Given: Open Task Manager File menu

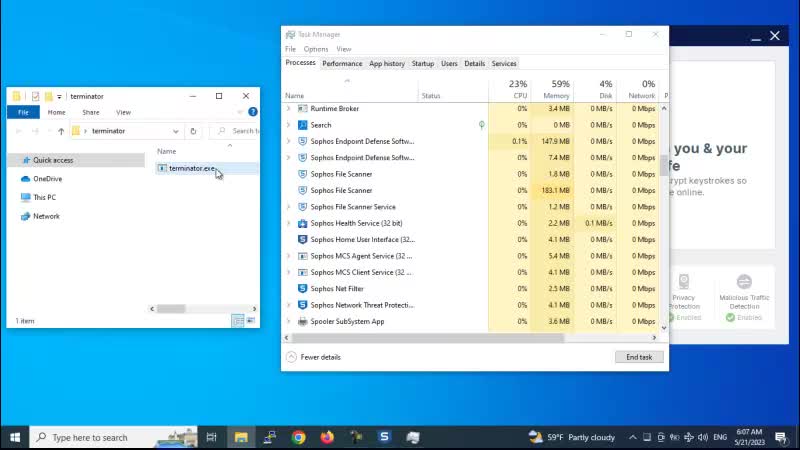Looking at the screenshot, I should click(x=290, y=49).
